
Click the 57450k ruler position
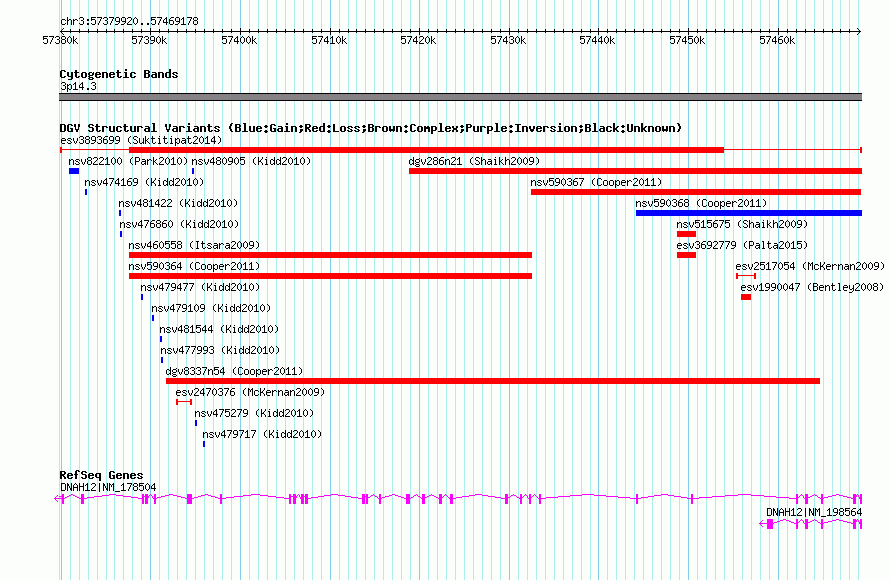click(687, 40)
